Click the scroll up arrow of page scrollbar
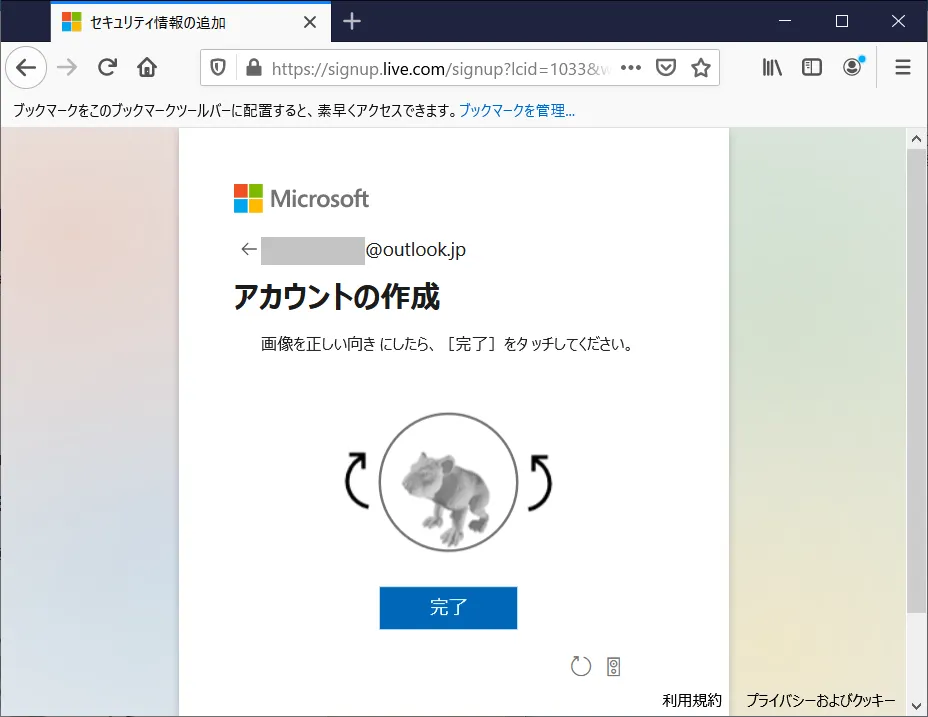This screenshot has height=717, width=928. [x=916, y=139]
